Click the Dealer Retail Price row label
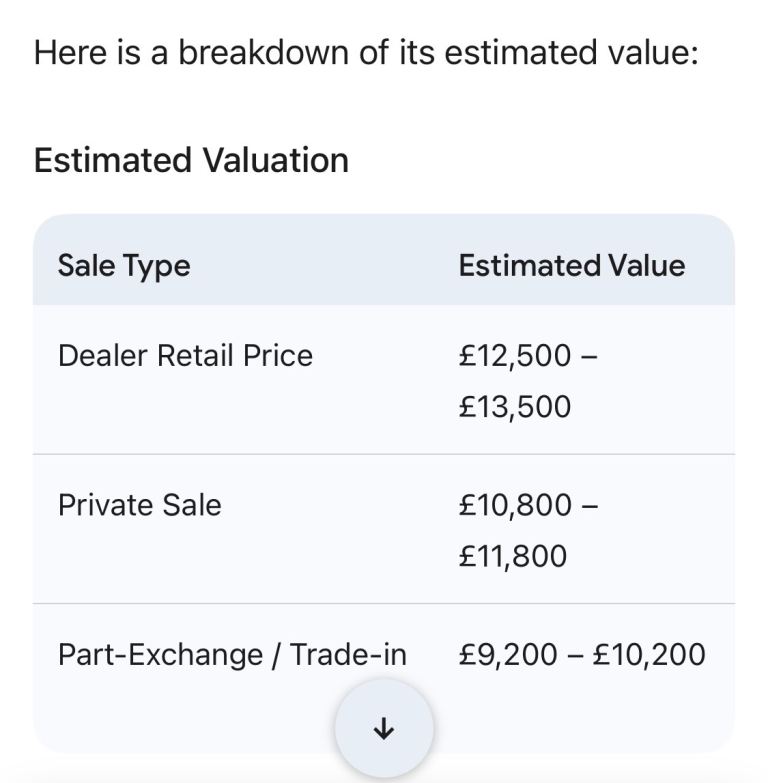Viewport: 768px width, 783px height. pyautogui.click(x=185, y=356)
